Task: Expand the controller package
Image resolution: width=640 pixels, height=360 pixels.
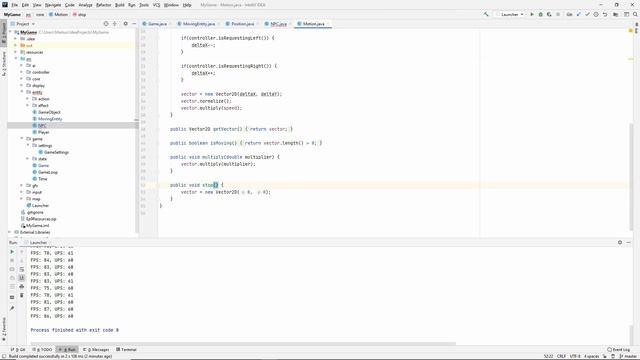Action: (x=22, y=72)
